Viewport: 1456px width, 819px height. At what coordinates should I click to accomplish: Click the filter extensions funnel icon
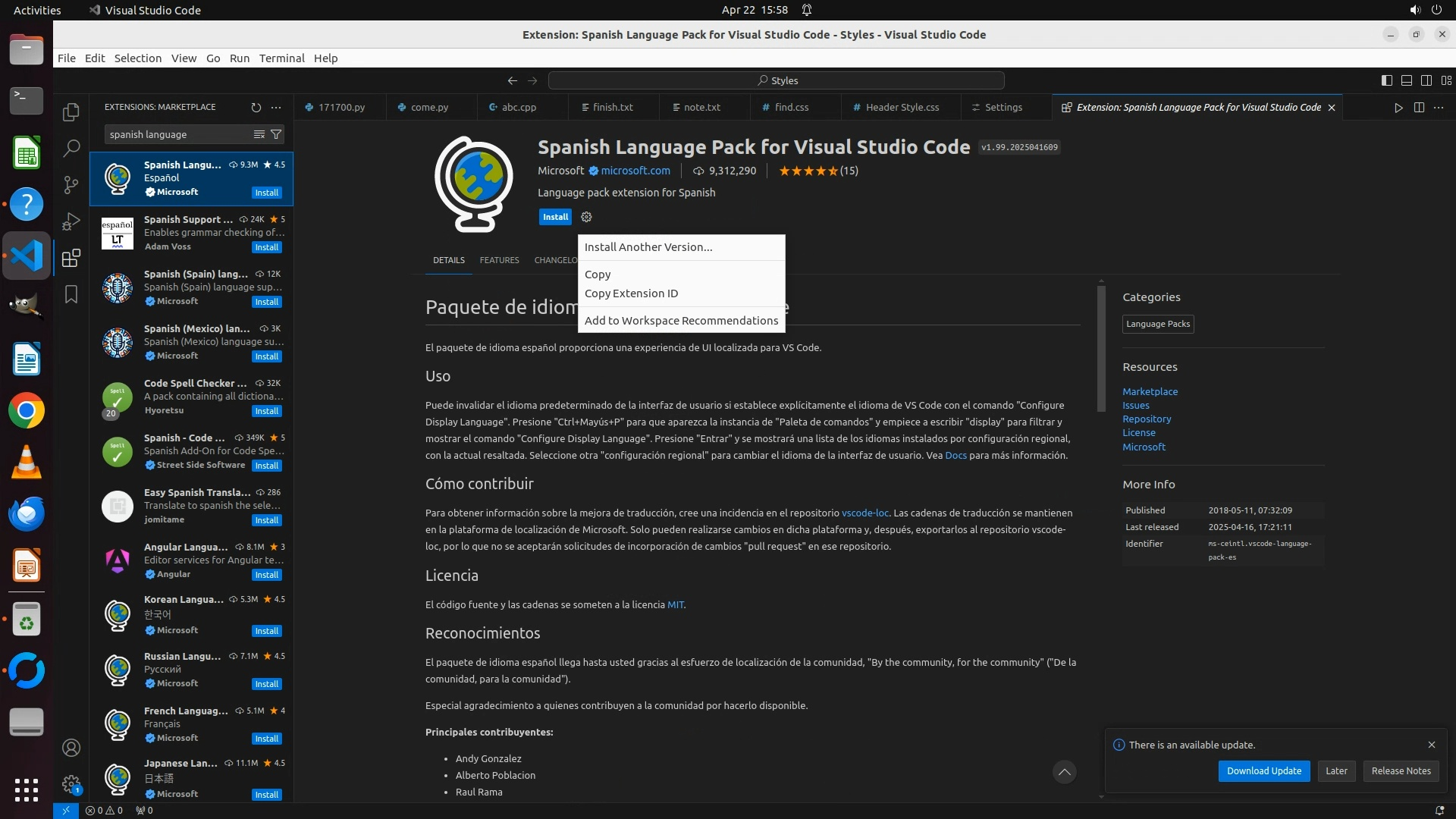pos(277,134)
